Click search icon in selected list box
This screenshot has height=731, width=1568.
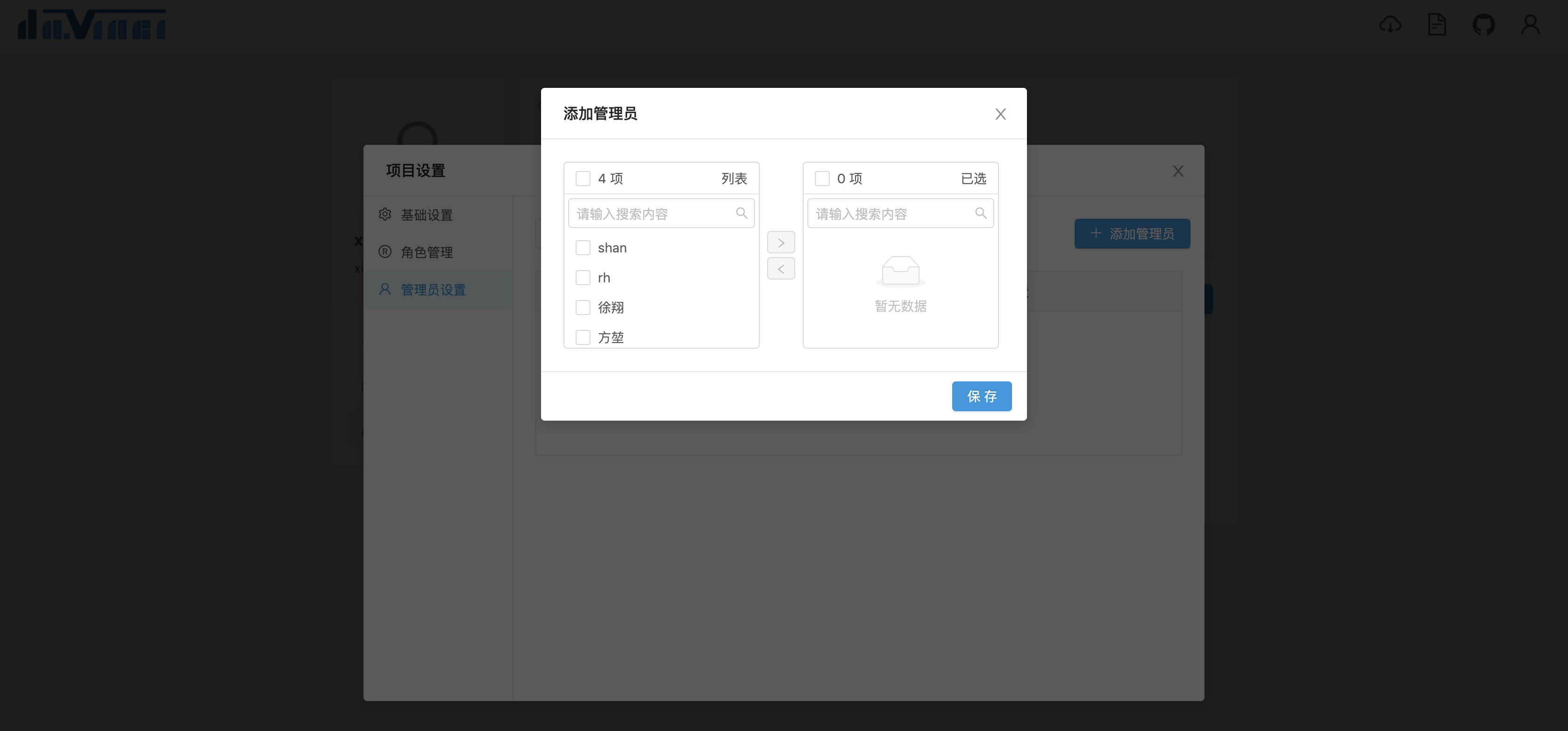[980, 213]
